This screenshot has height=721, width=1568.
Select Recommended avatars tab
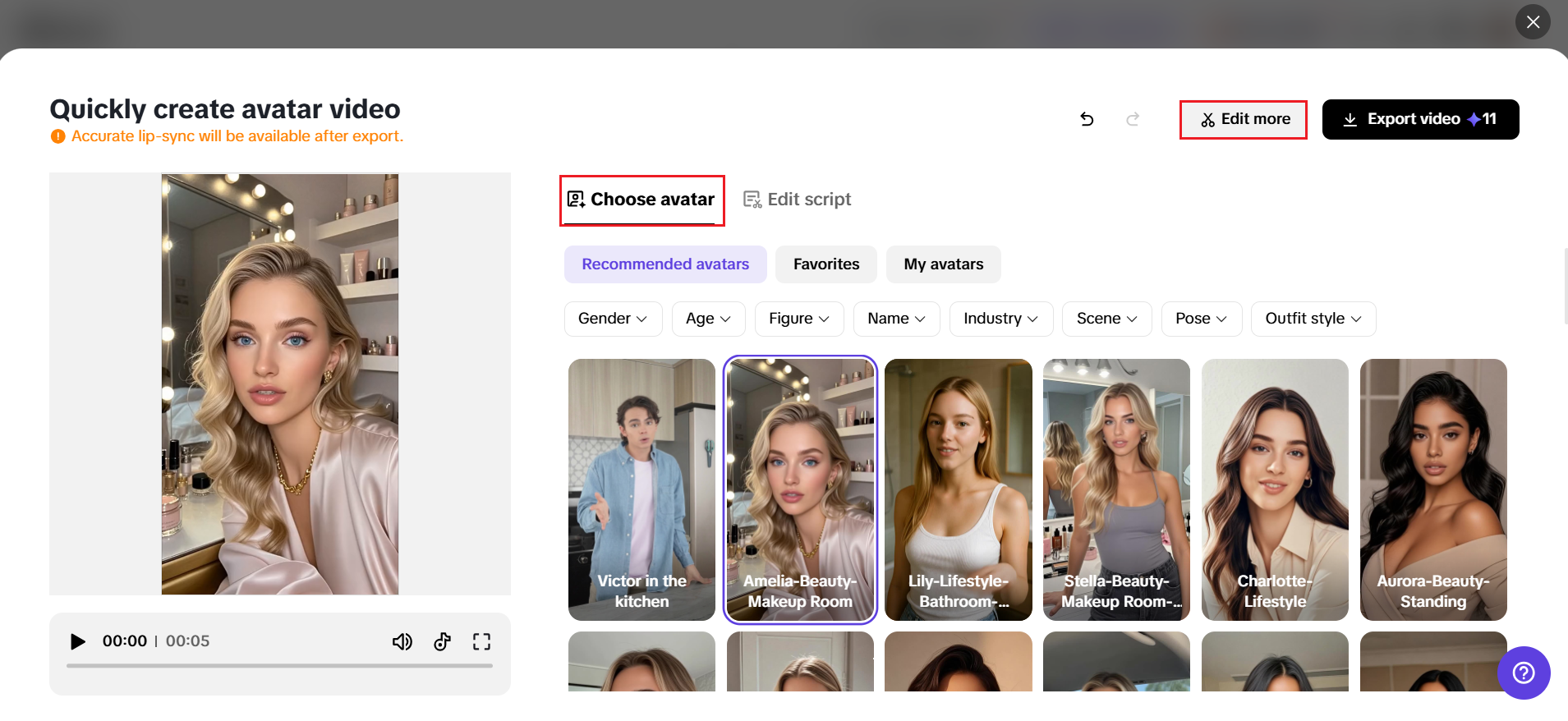(665, 264)
